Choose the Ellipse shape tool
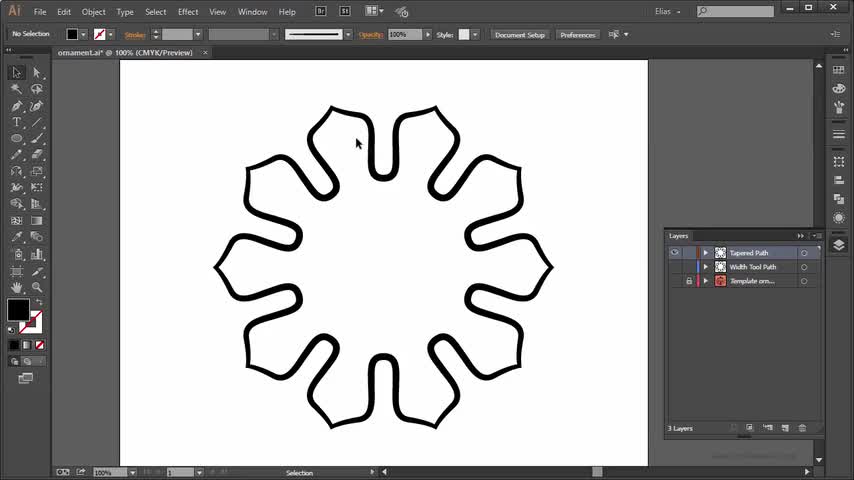854x480 pixels. (16, 138)
